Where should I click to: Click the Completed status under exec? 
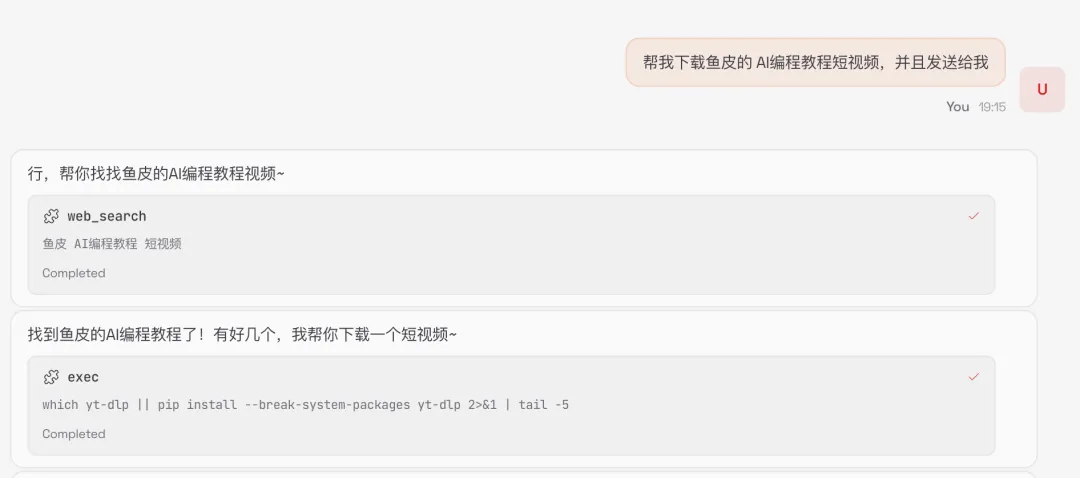[x=74, y=434]
